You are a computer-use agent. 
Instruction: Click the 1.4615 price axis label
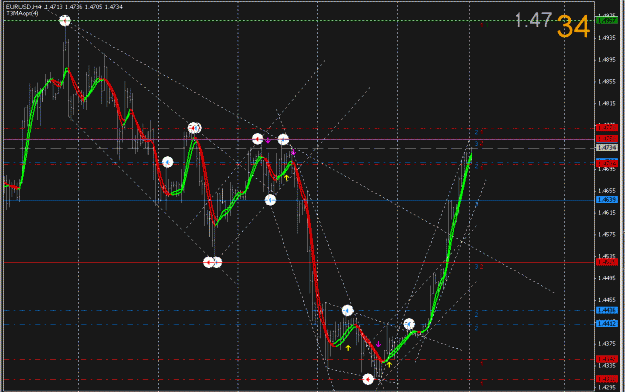point(607,213)
